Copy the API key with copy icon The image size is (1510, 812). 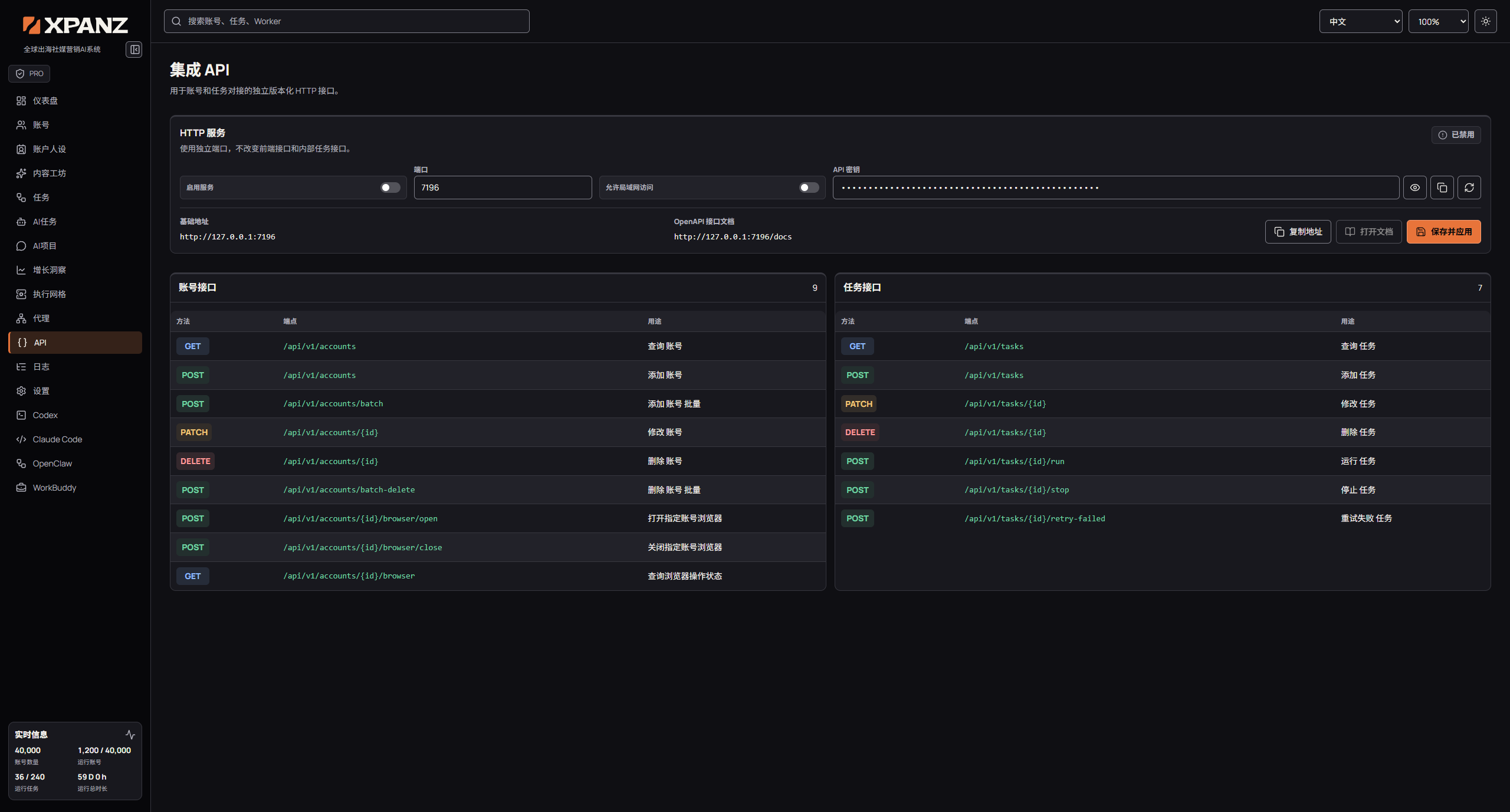(1442, 188)
